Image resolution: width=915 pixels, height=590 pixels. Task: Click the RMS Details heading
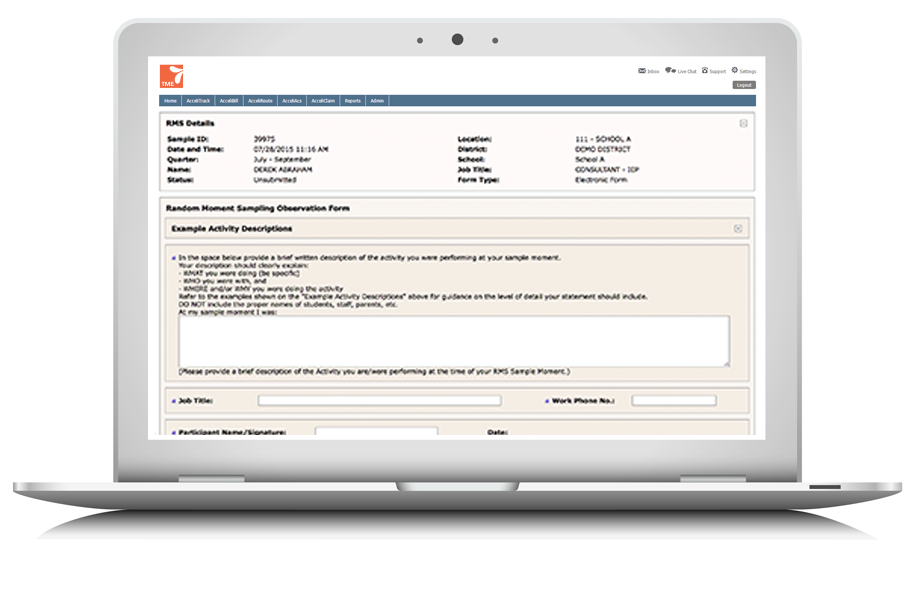(x=190, y=123)
